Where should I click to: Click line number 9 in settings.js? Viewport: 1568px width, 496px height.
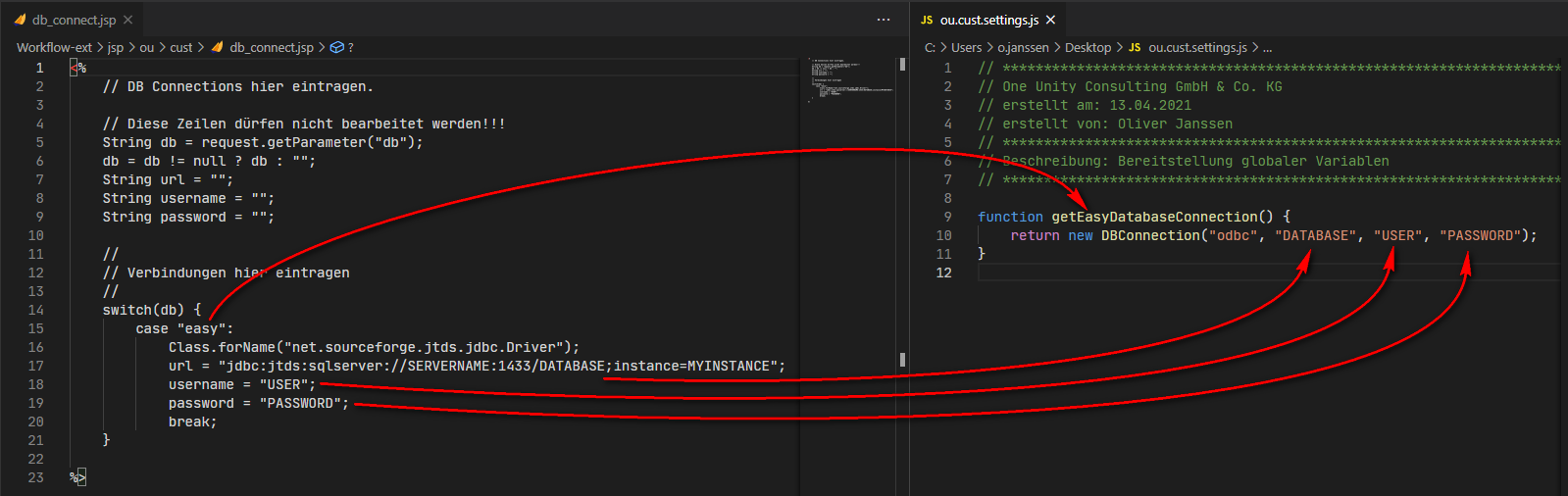coord(947,217)
